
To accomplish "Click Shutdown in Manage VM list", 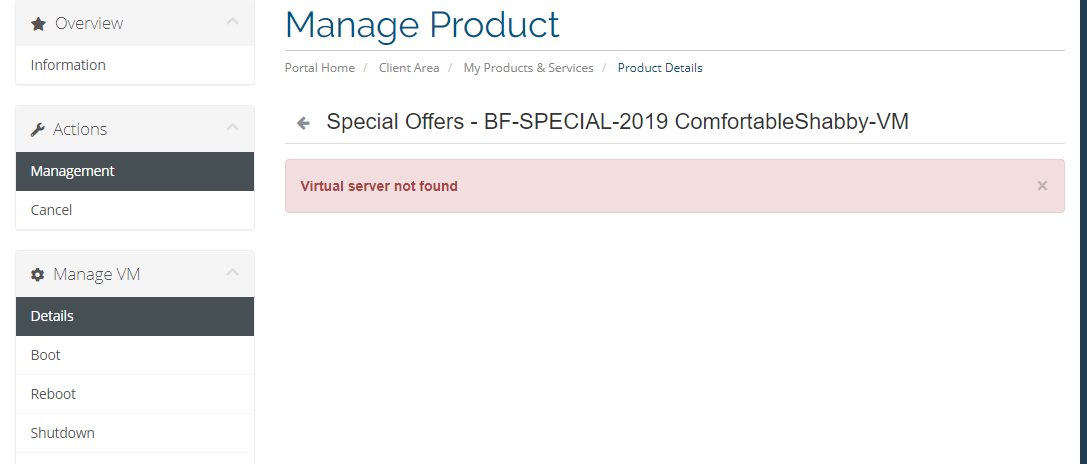I will click(63, 433).
